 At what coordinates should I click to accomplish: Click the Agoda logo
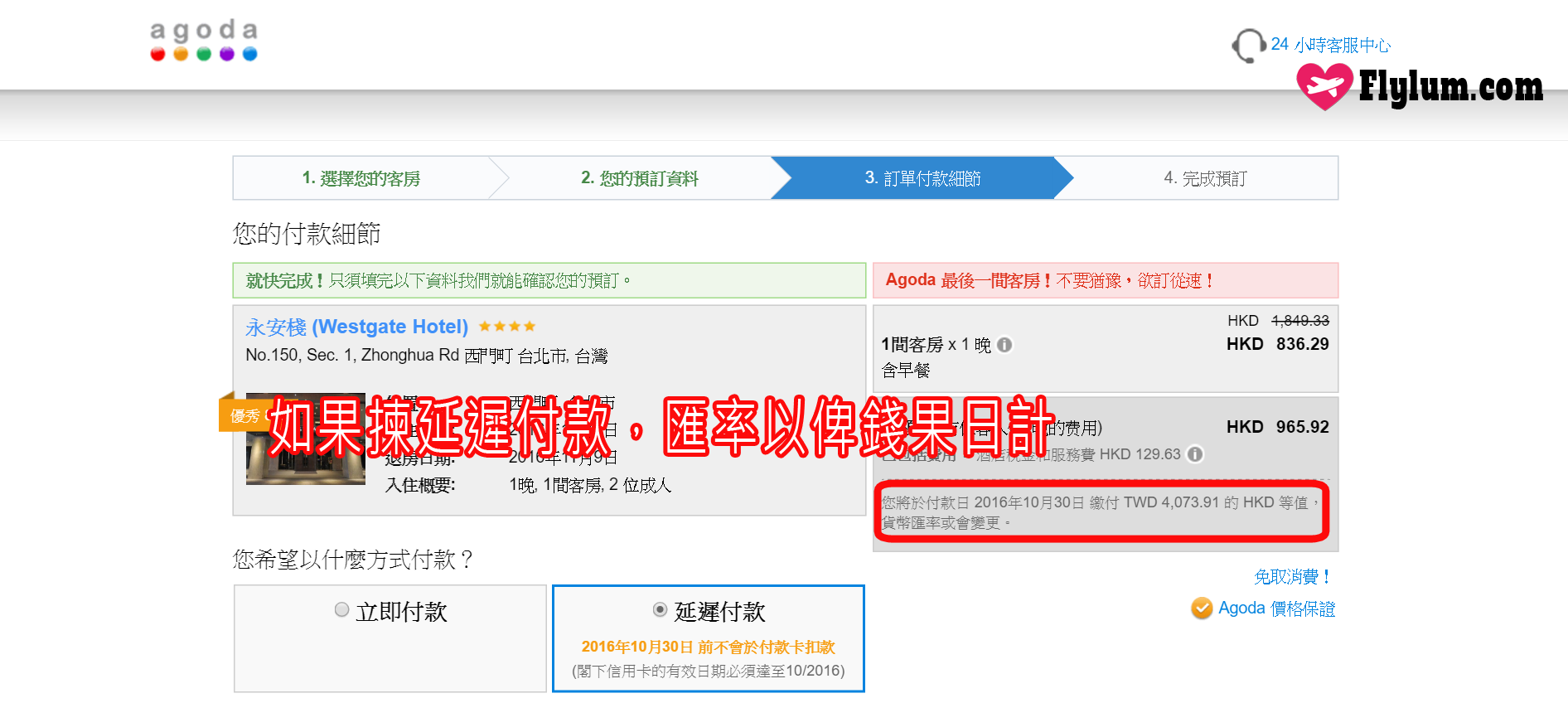[x=204, y=41]
